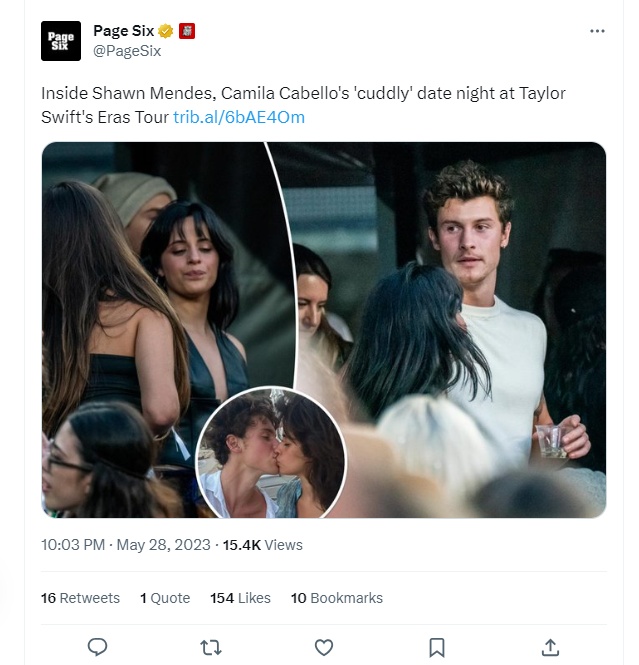Click the 10:03 PM May 28, 2023 timestamp

tap(126, 545)
